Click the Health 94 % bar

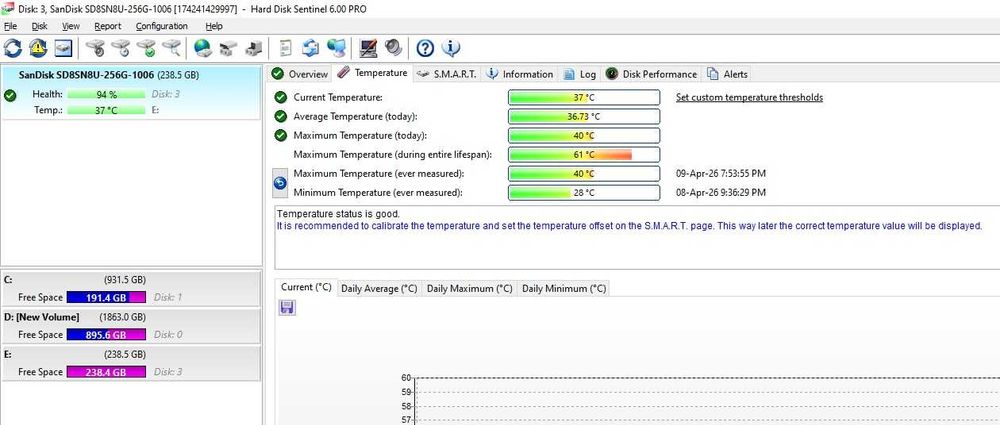click(107, 94)
